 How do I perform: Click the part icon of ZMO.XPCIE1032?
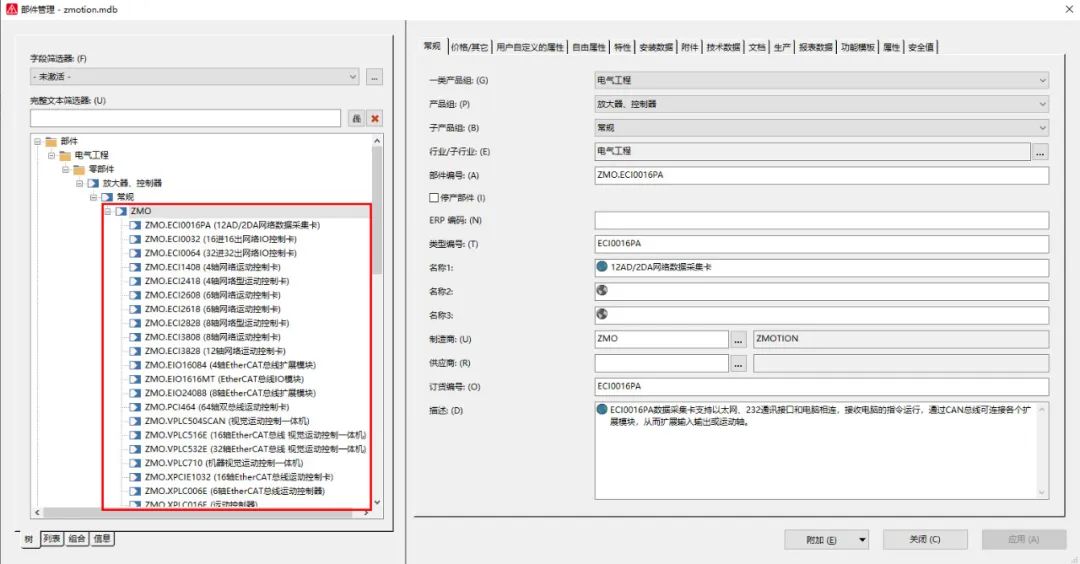(x=135, y=477)
